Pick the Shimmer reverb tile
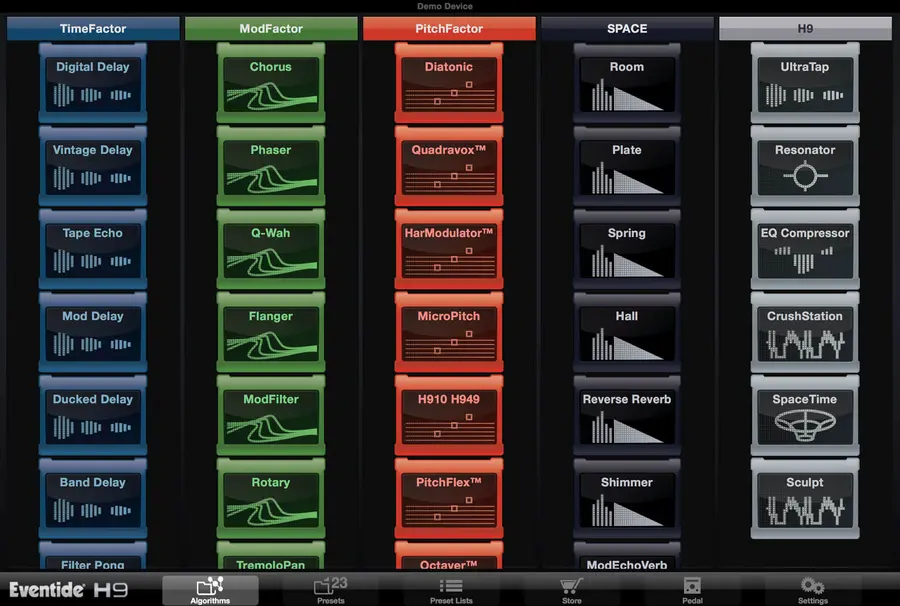 [x=627, y=499]
